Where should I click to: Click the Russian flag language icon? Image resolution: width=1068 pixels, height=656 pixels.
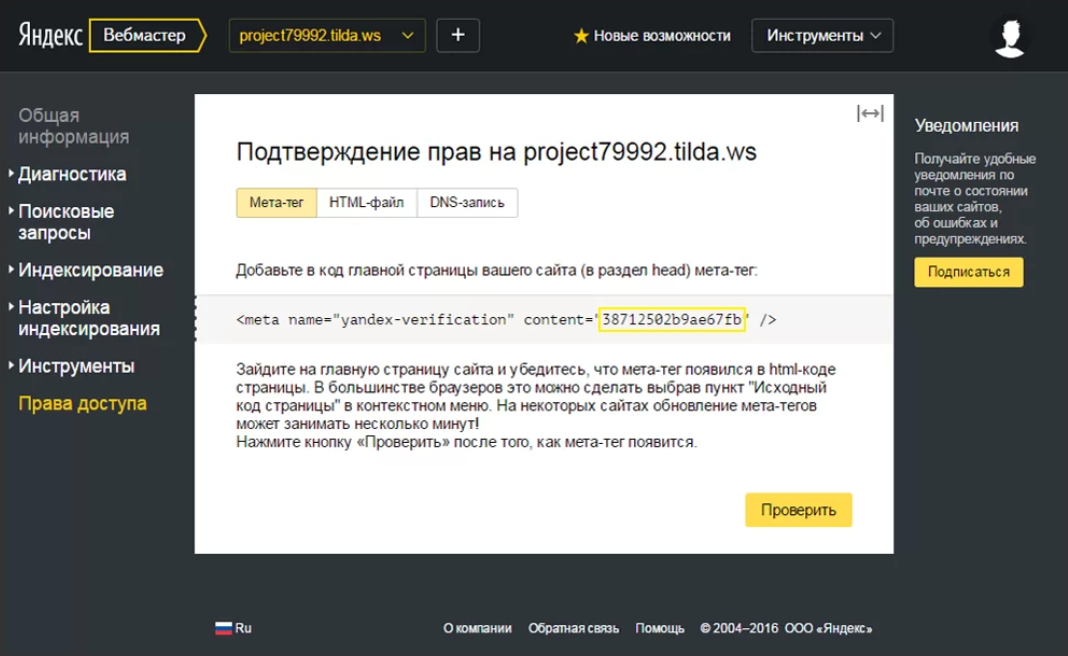tap(224, 628)
